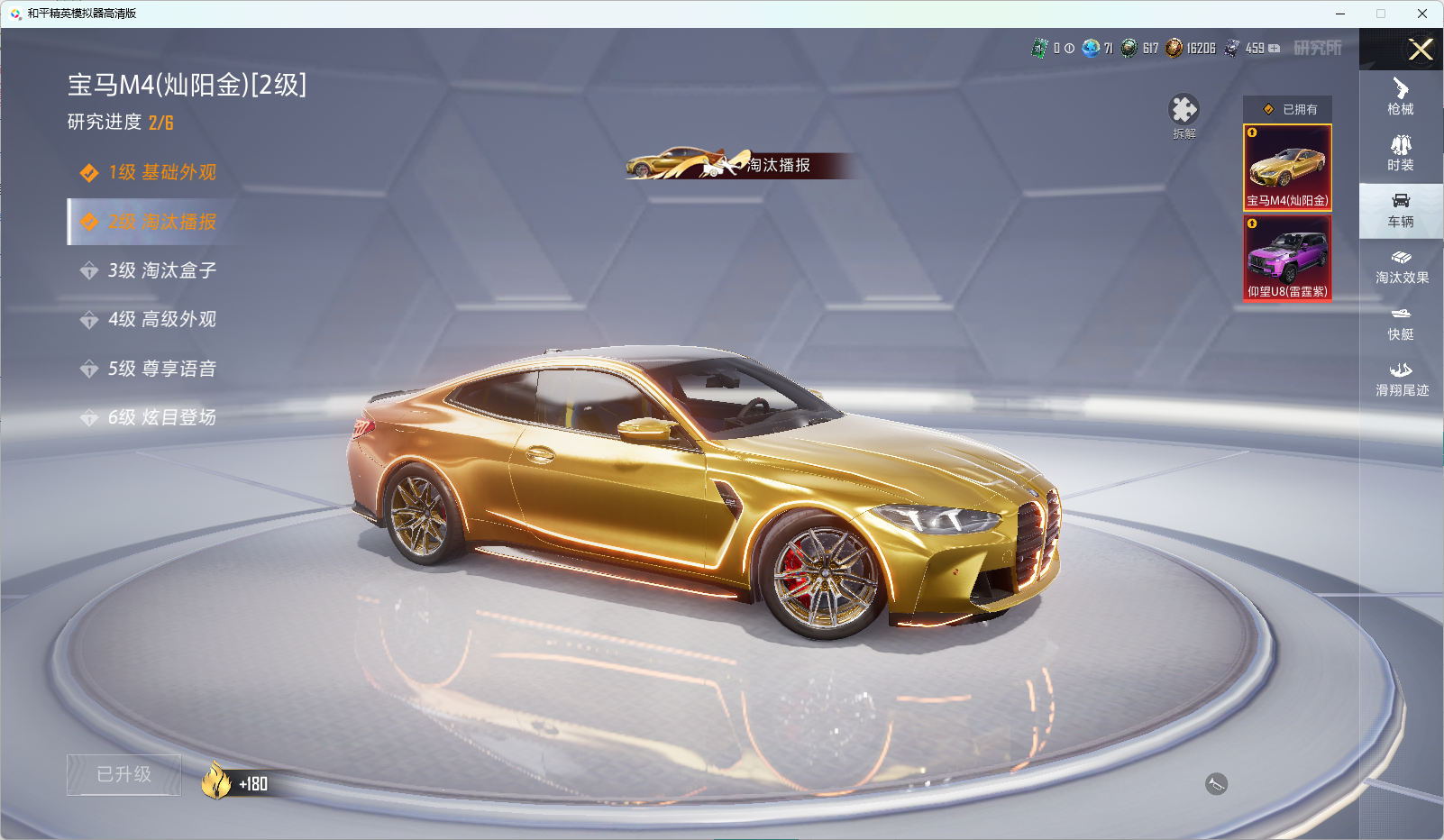This screenshot has width=1444, height=840.
Task: Click the 拆解 dismantle puzzle icon
Action: tap(1184, 112)
